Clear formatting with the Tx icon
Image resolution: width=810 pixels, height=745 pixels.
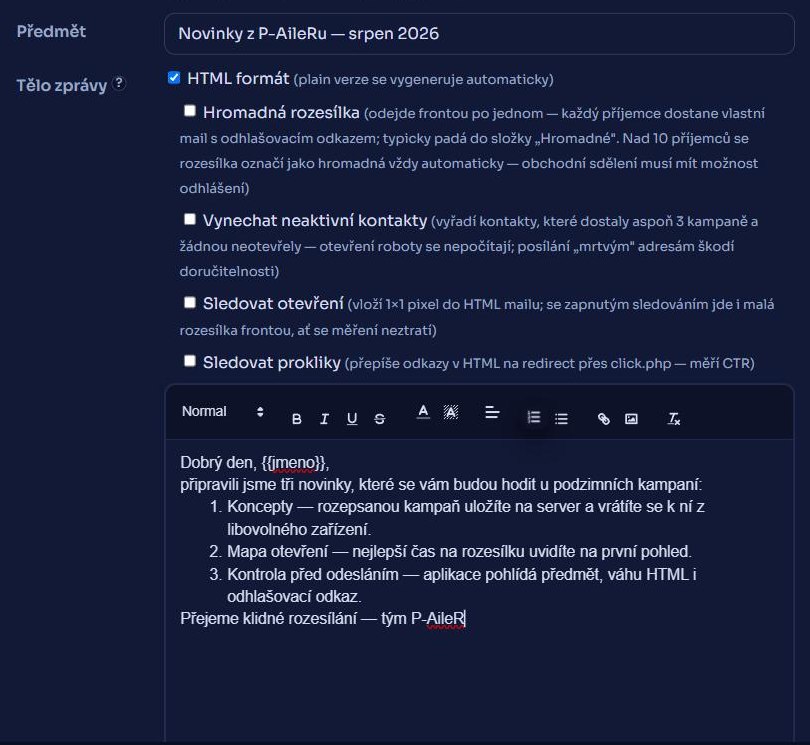point(674,418)
